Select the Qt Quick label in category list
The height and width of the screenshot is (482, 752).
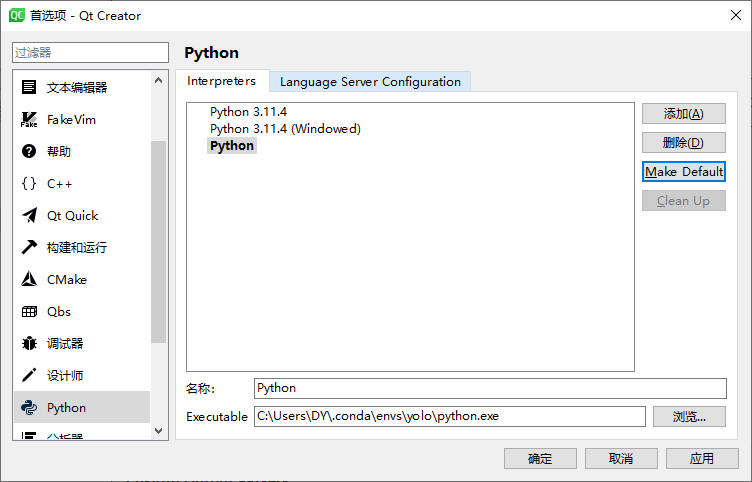pyautogui.click(x=72, y=216)
